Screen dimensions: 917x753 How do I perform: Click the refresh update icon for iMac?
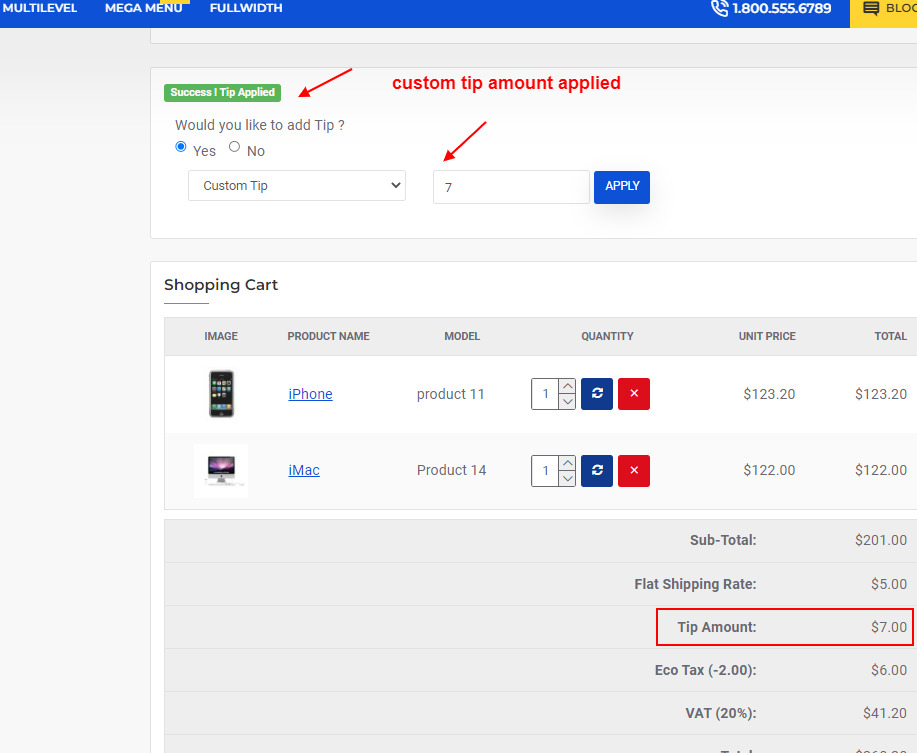[x=596, y=470]
